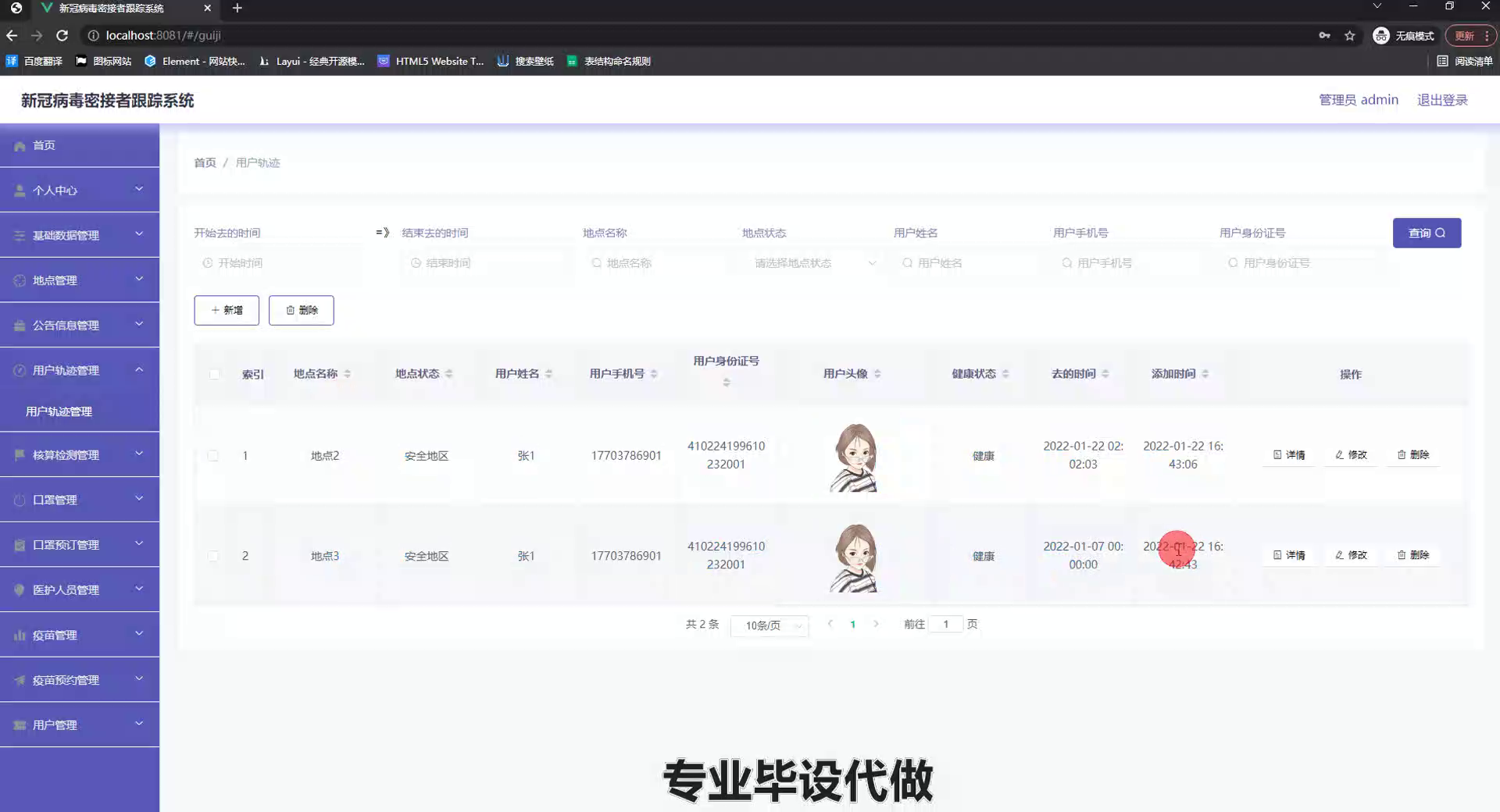Focus the 地点名称 search field
This screenshot has height=812, width=1500.
pyautogui.click(x=656, y=263)
